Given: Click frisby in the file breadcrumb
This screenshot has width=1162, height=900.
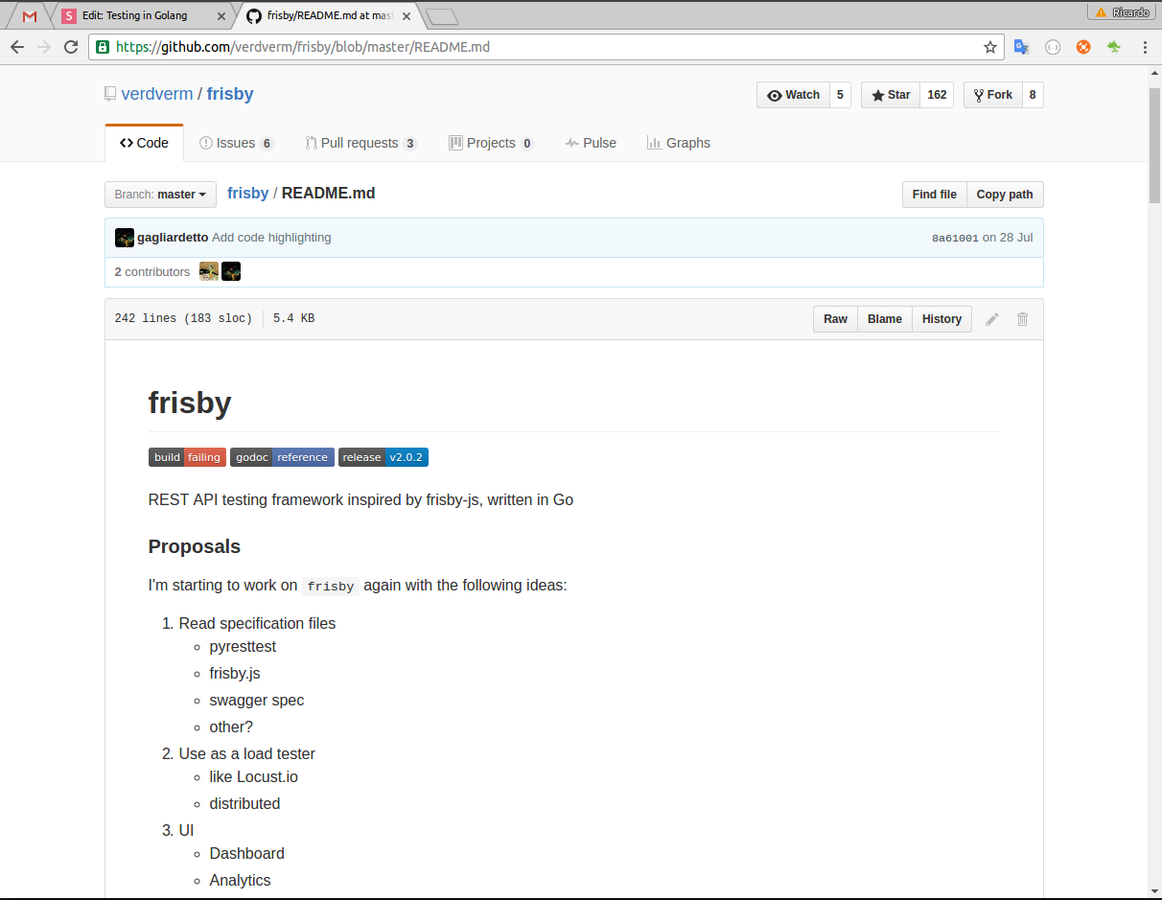Looking at the screenshot, I should [248, 193].
